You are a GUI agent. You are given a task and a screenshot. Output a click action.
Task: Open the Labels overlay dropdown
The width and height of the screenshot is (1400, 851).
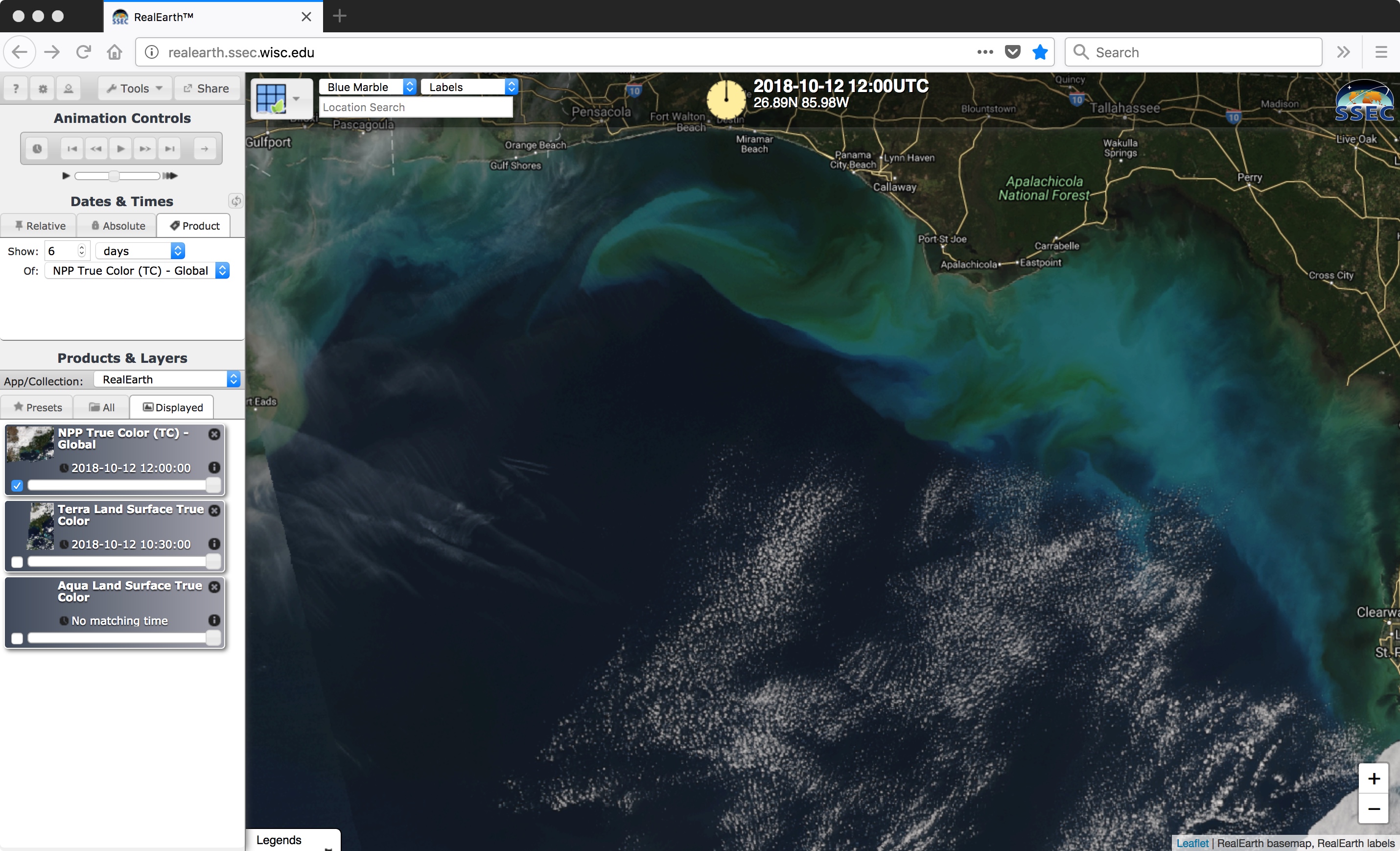pyautogui.click(x=469, y=87)
